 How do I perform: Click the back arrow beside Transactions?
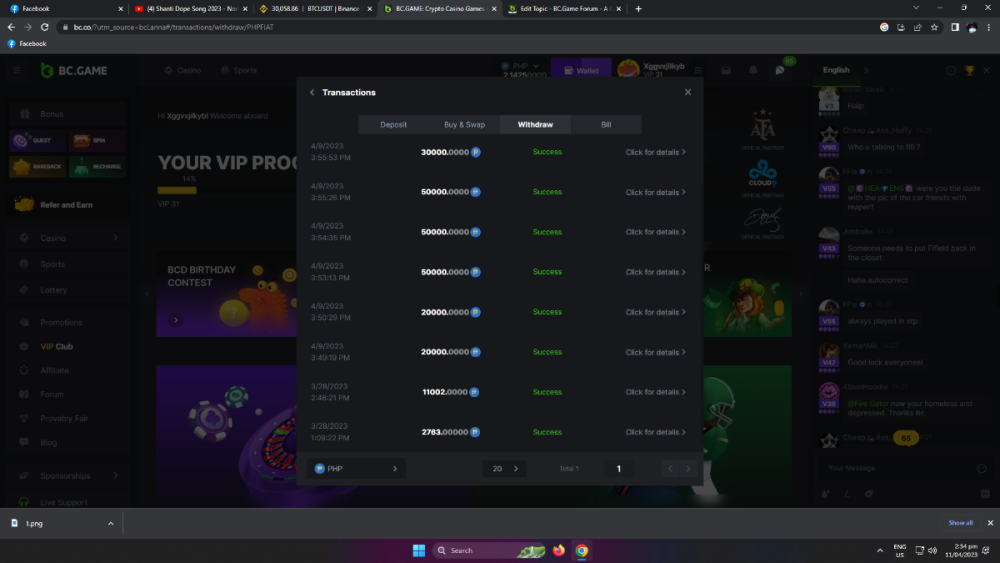(x=312, y=92)
